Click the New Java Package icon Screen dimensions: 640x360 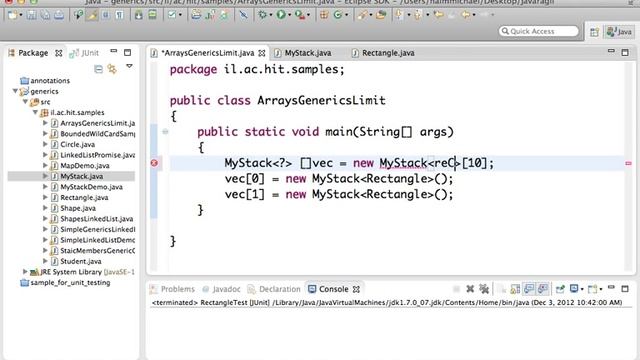(x=324, y=15)
